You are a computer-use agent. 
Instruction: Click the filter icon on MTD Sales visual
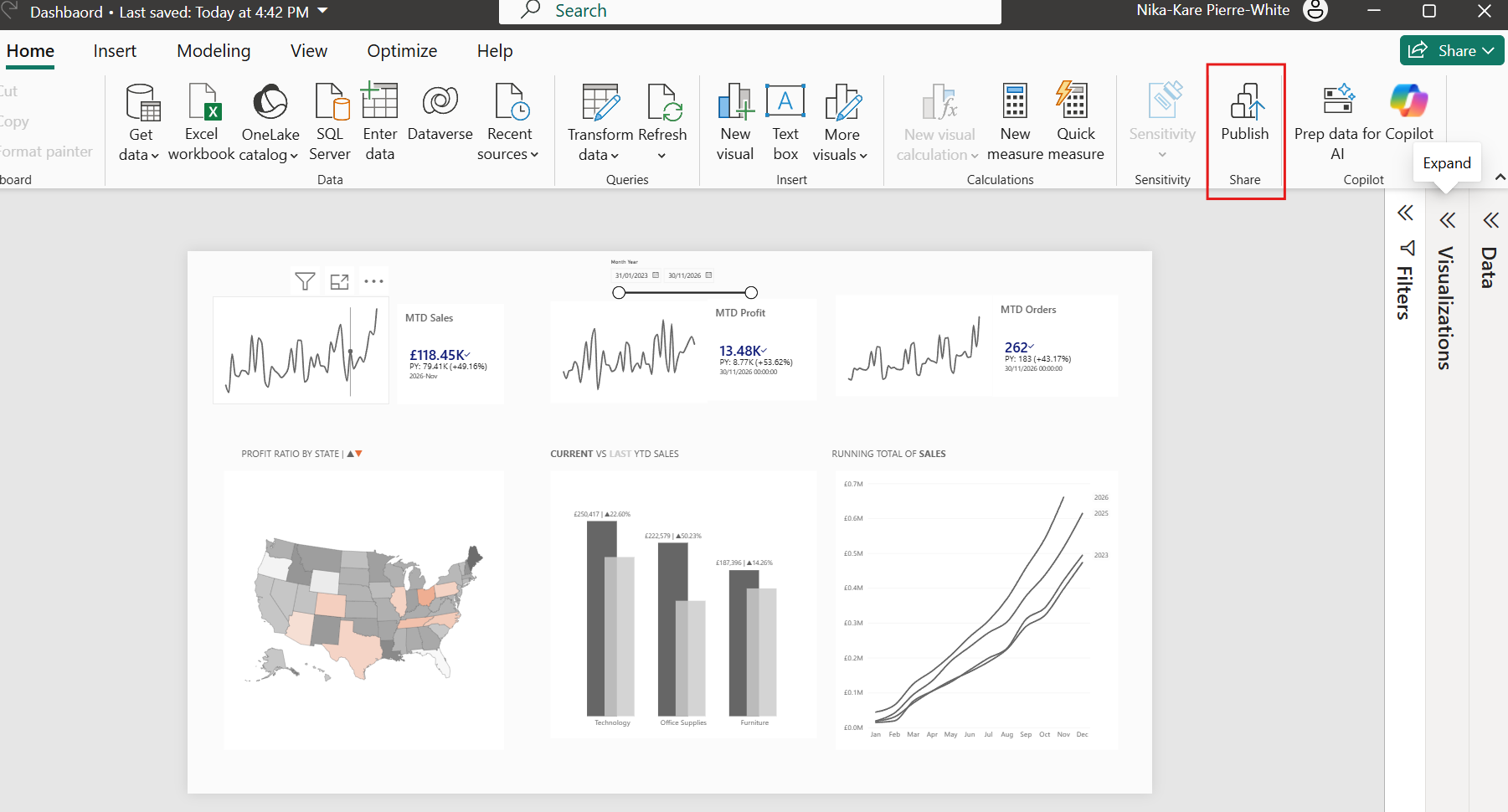[305, 281]
